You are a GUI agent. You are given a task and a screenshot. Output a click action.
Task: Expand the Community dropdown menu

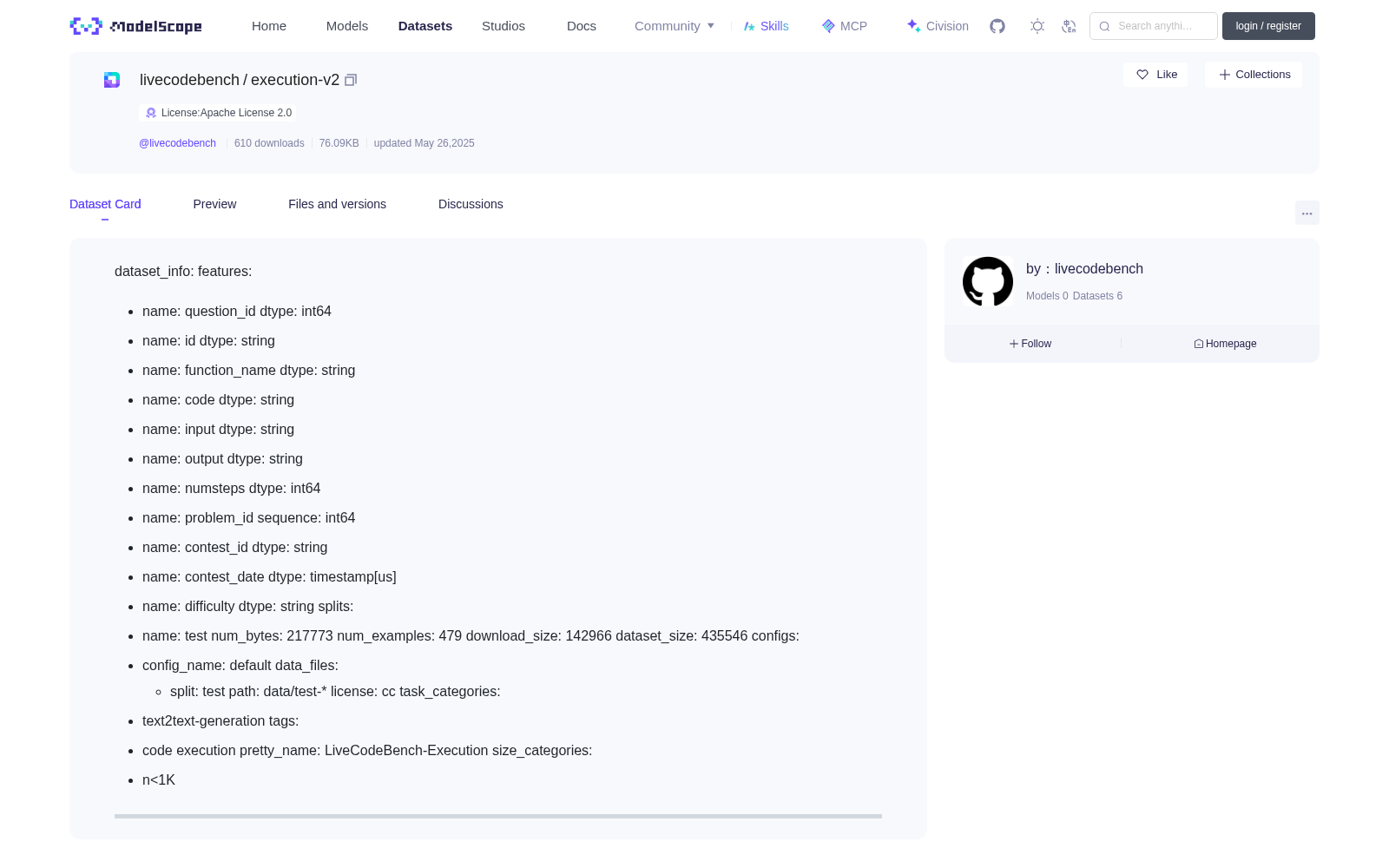pos(675,26)
